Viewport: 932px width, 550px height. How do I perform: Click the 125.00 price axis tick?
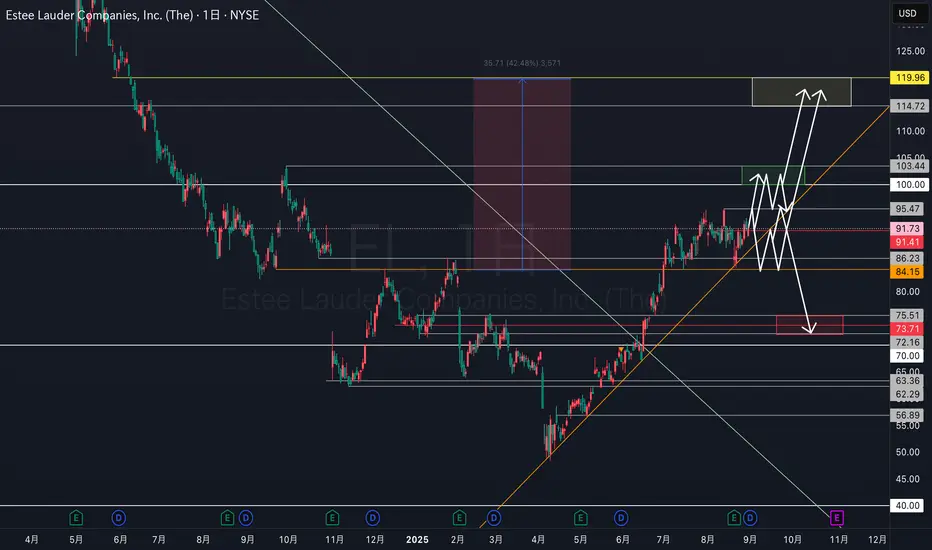pyautogui.click(x=910, y=51)
